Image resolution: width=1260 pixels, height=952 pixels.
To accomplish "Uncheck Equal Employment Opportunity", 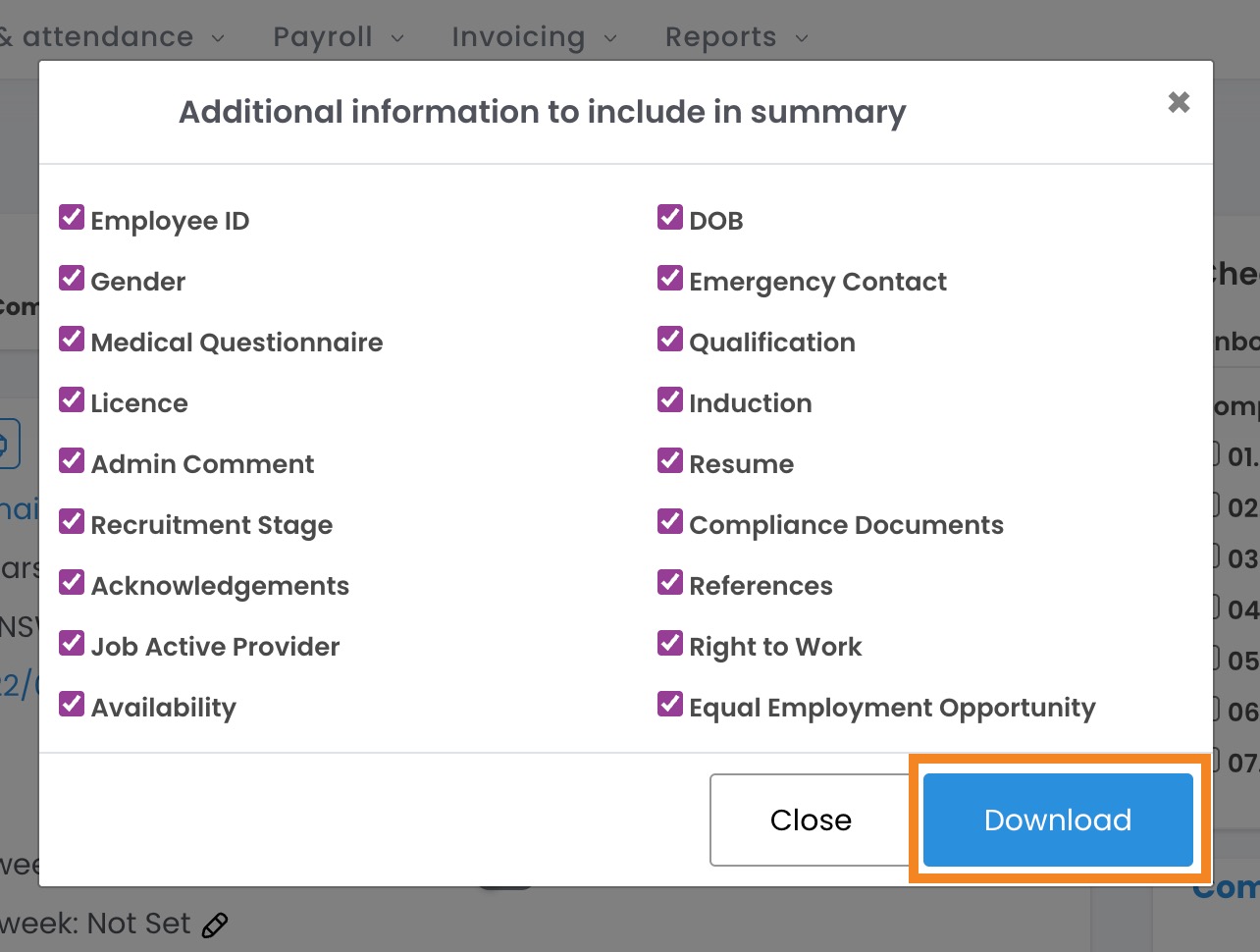I will [670, 705].
